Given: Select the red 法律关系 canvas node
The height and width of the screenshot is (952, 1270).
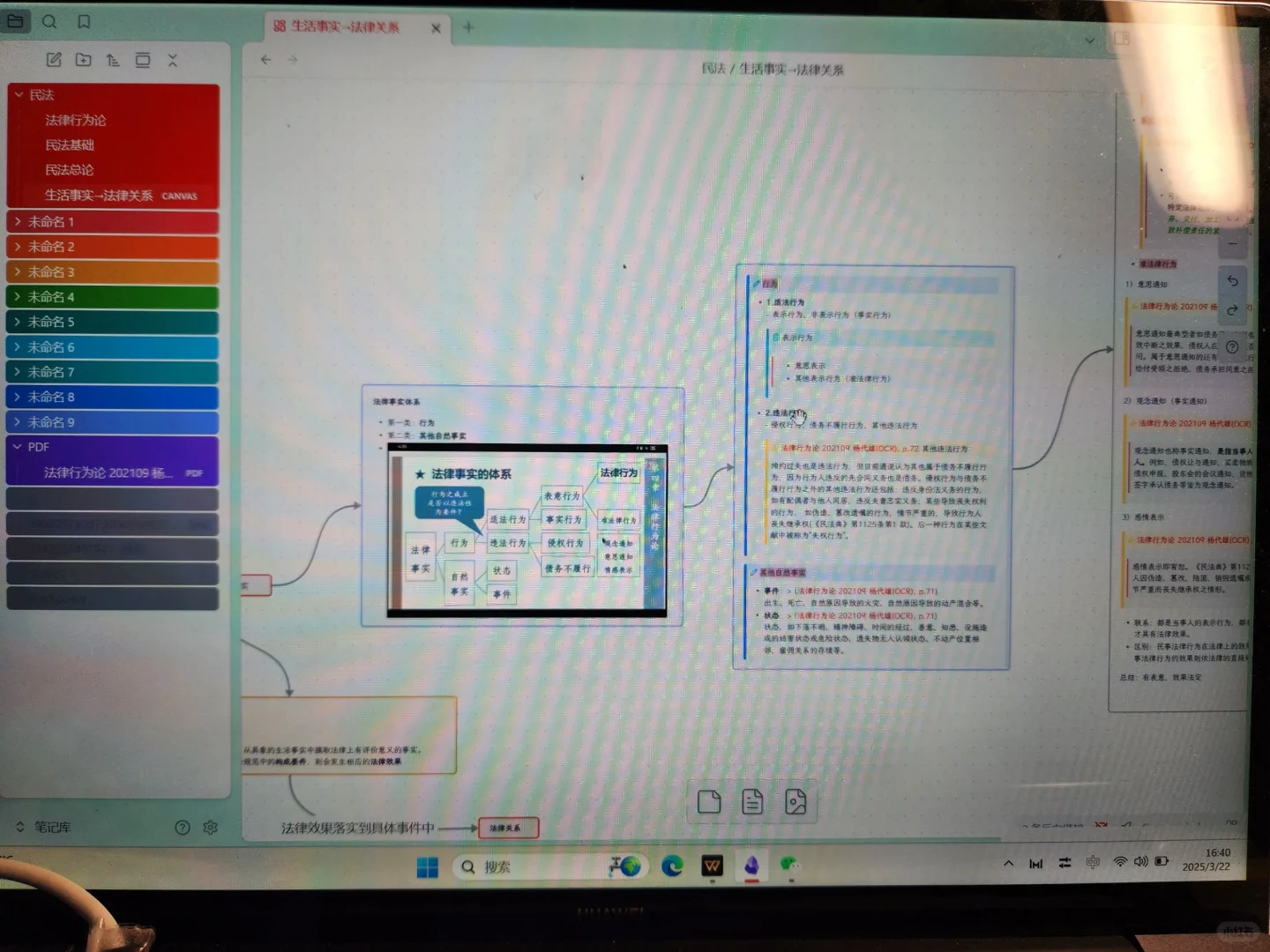Looking at the screenshot, I should tap(507, 828).
